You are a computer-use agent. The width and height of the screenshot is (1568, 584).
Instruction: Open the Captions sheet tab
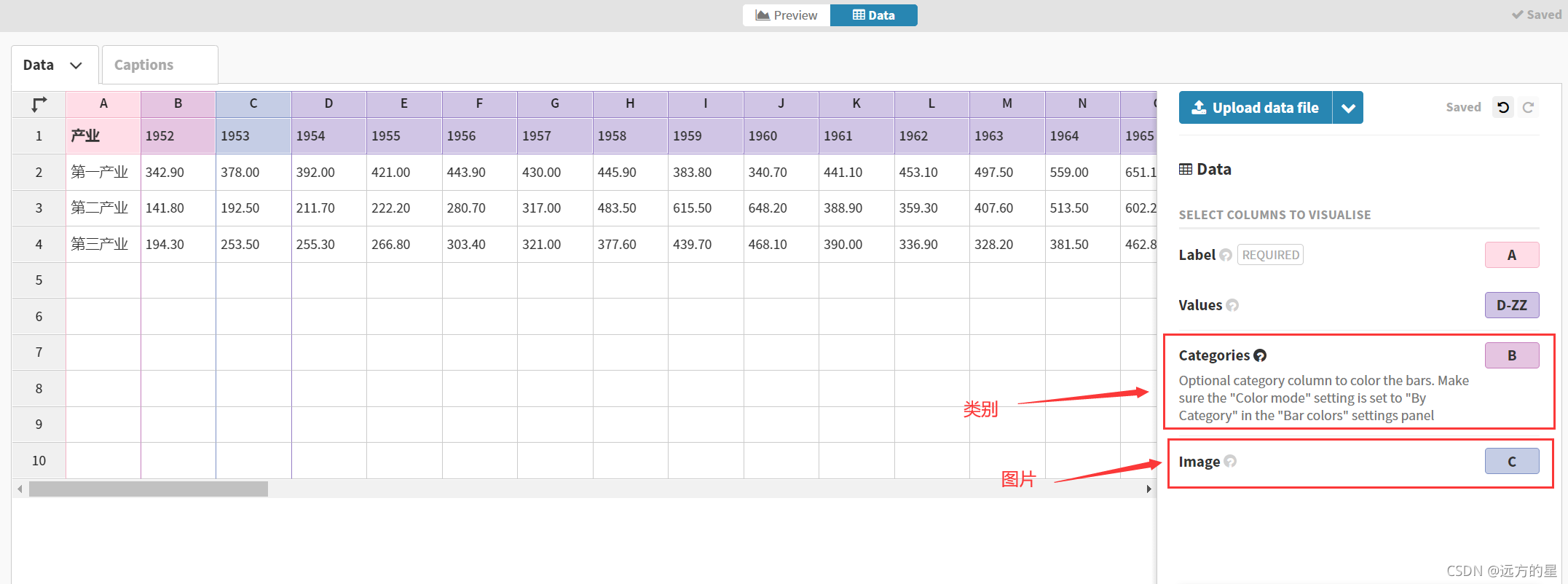[x=160, y=65]
